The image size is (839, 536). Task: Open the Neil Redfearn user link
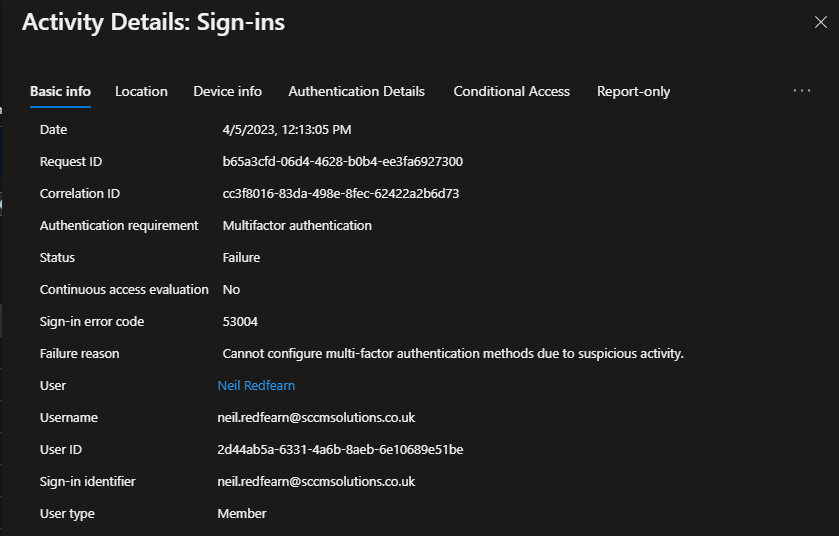pos(256,385)
